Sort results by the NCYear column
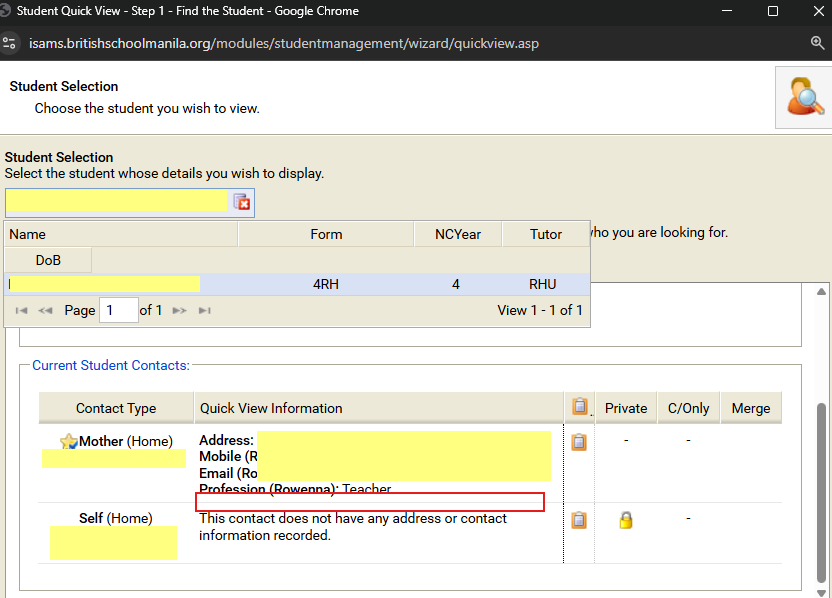This screenshot has height=598, width=832. [457, 234]
